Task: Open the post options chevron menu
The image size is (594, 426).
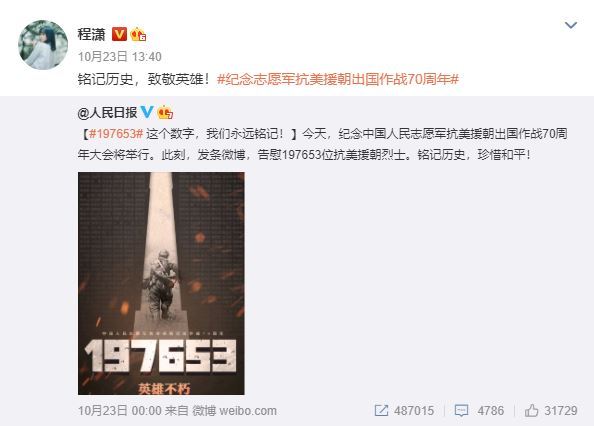Action: (571, 25)
